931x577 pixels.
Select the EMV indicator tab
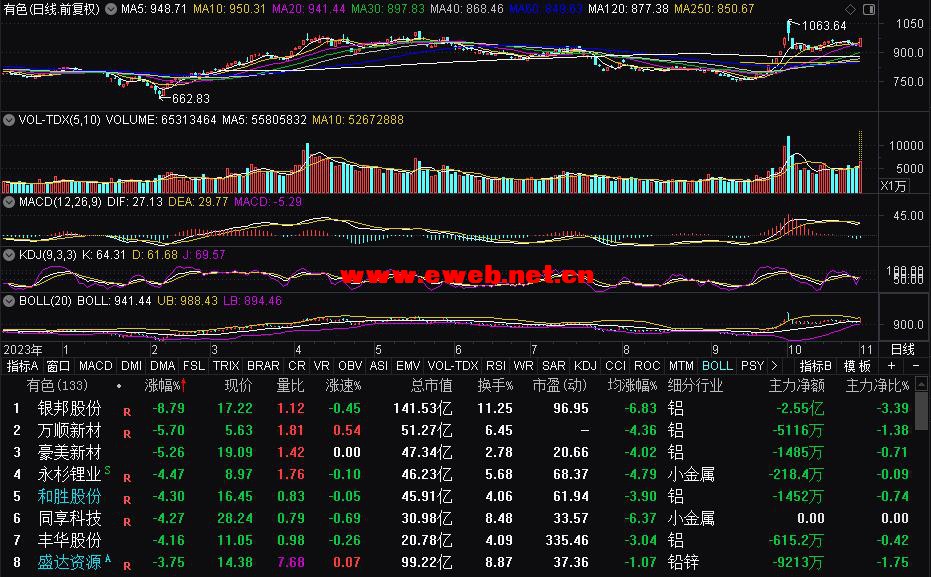click(x=408, y=366)
